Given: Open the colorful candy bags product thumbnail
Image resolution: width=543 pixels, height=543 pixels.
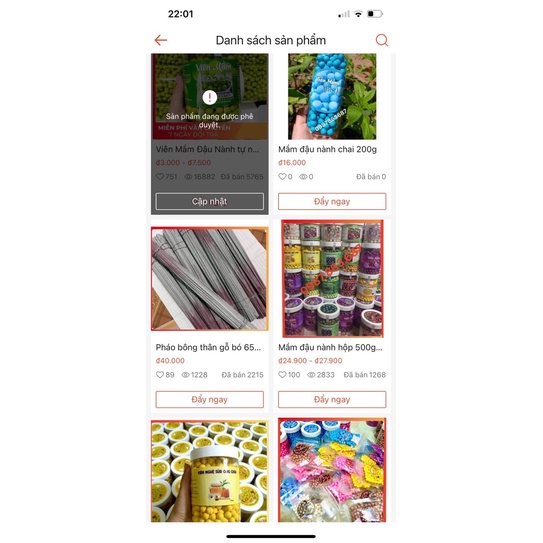Looking at the screenshot, I should point(332,470).
